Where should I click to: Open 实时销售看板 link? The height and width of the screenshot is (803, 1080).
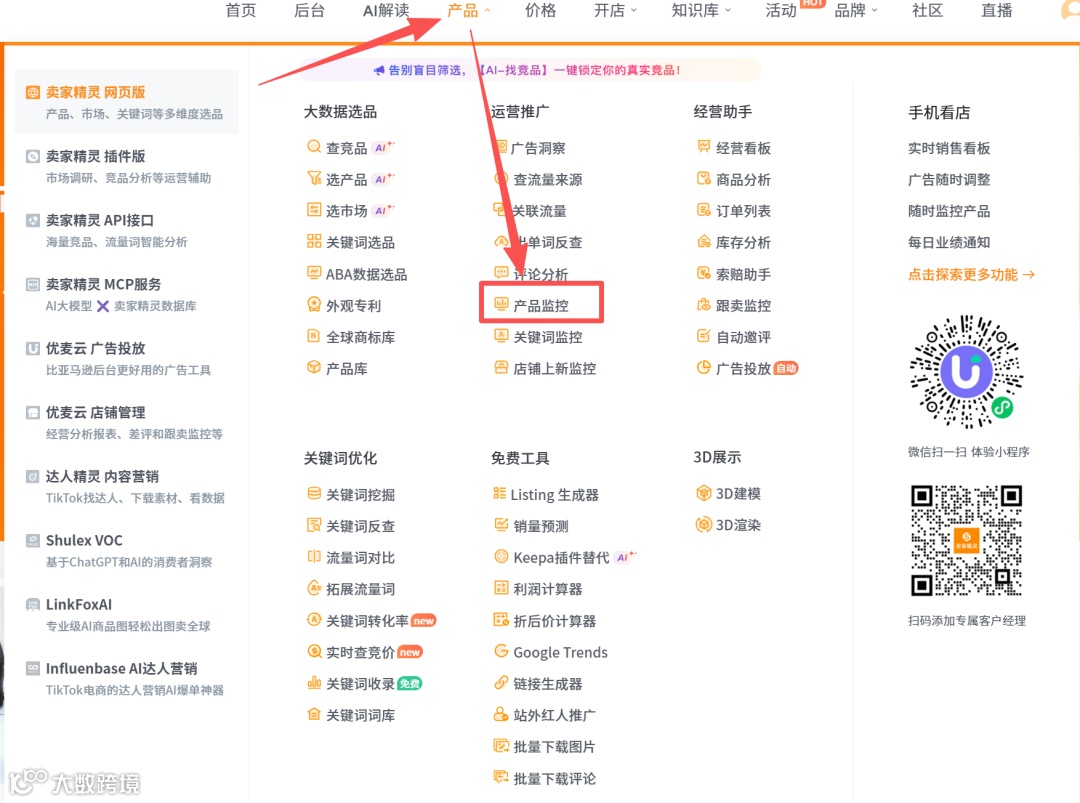click(948, 148)
